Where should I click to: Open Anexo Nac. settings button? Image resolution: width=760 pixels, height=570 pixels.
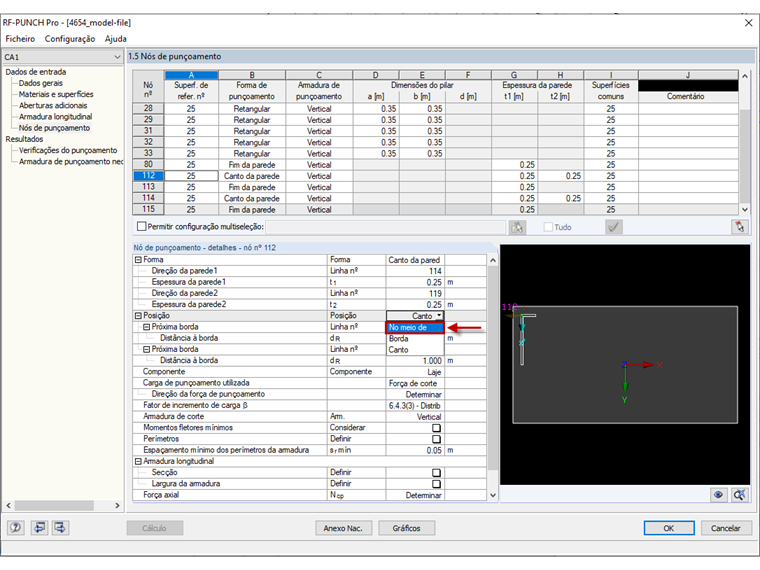pos(343,528)
